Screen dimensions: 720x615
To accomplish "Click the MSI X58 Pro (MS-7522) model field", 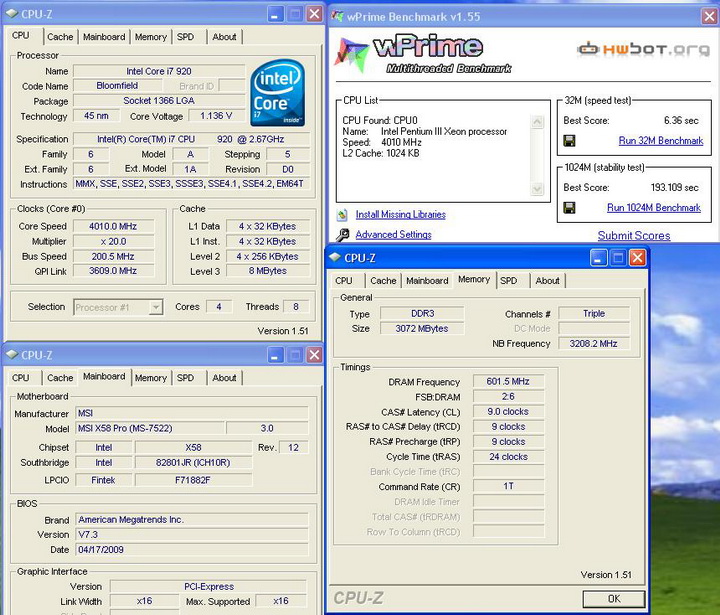I will click(x=150, y=428).
